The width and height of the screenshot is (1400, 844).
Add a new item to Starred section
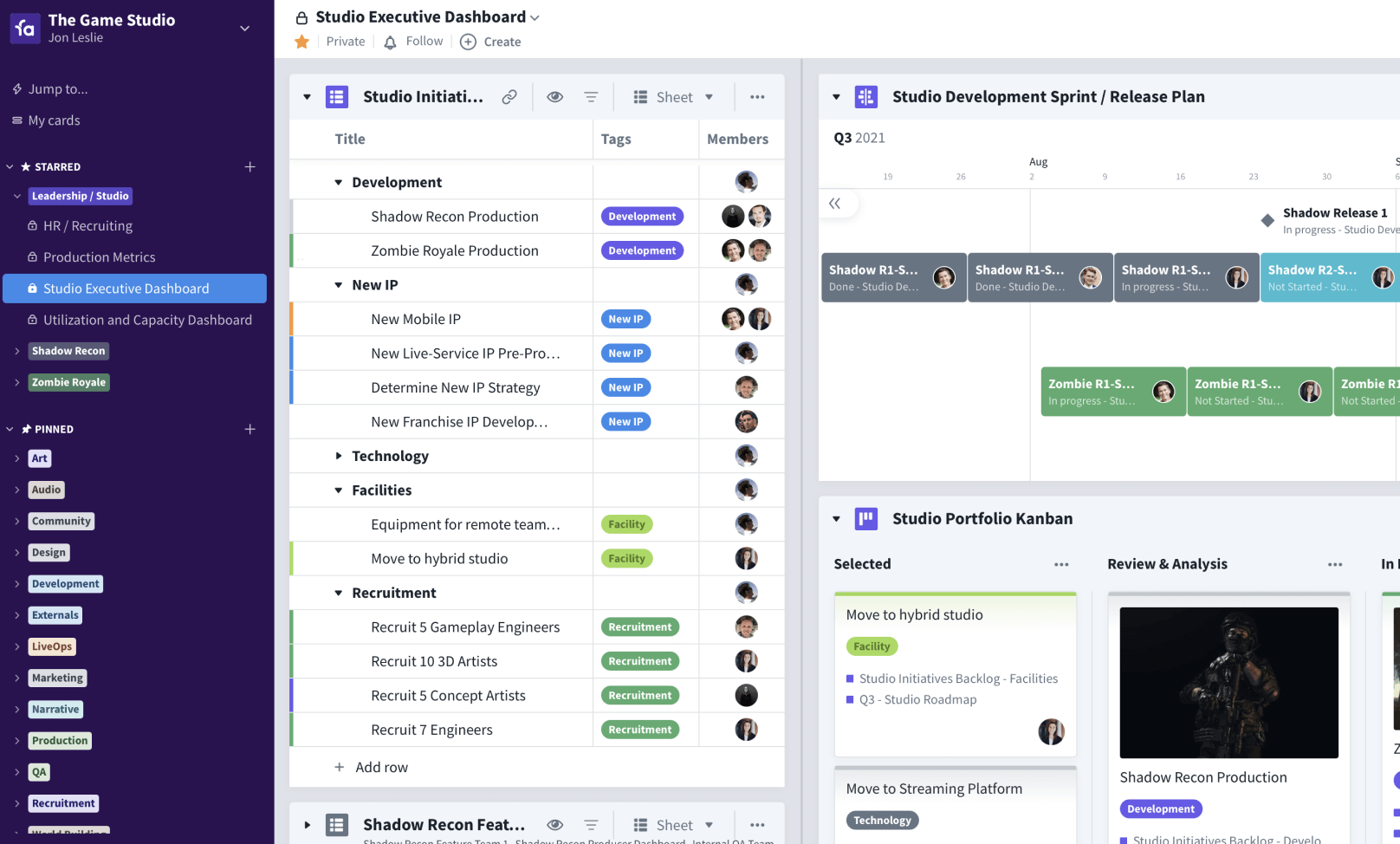click(x=250, y=166)
